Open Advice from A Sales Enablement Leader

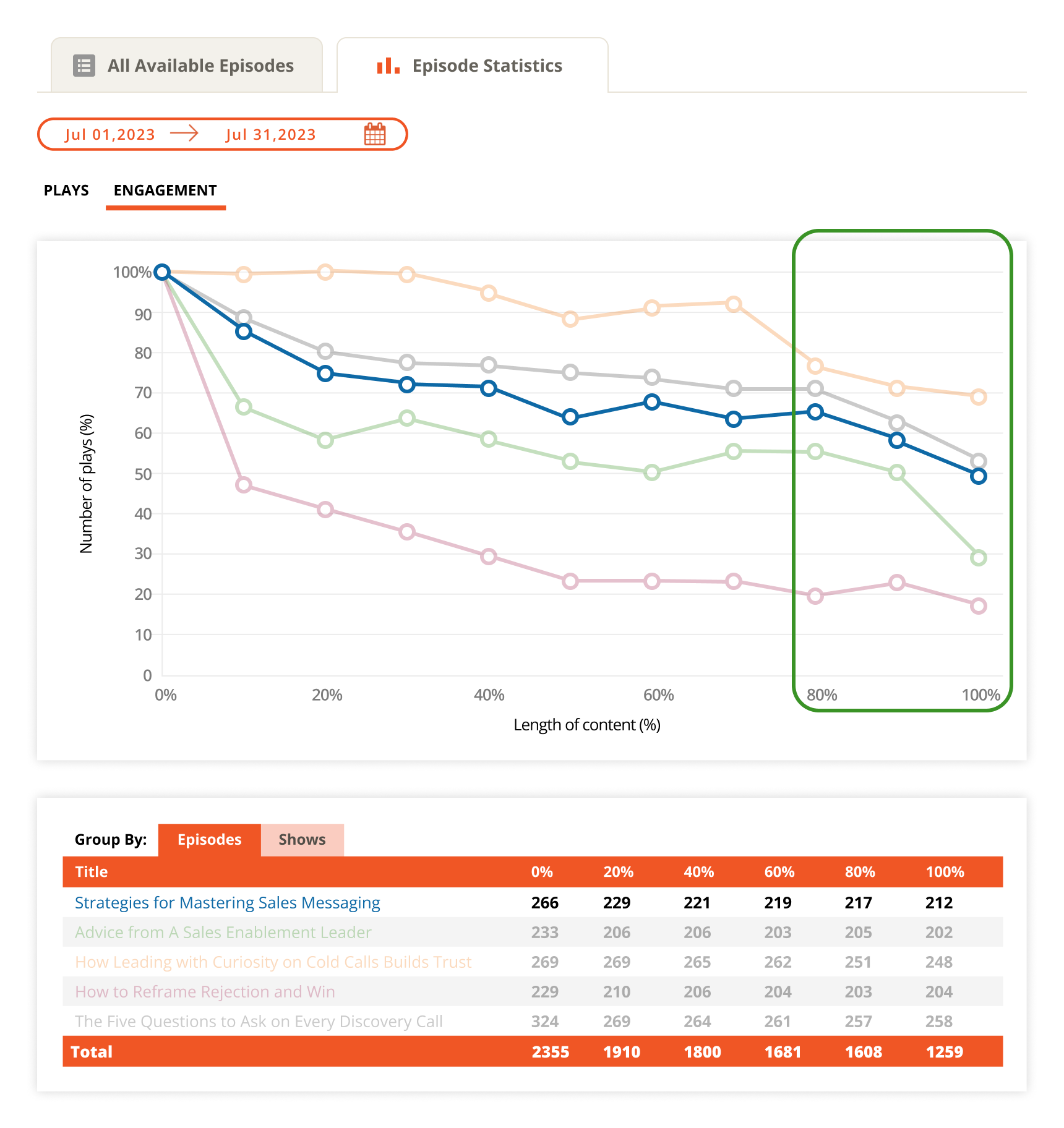(223, 933)
